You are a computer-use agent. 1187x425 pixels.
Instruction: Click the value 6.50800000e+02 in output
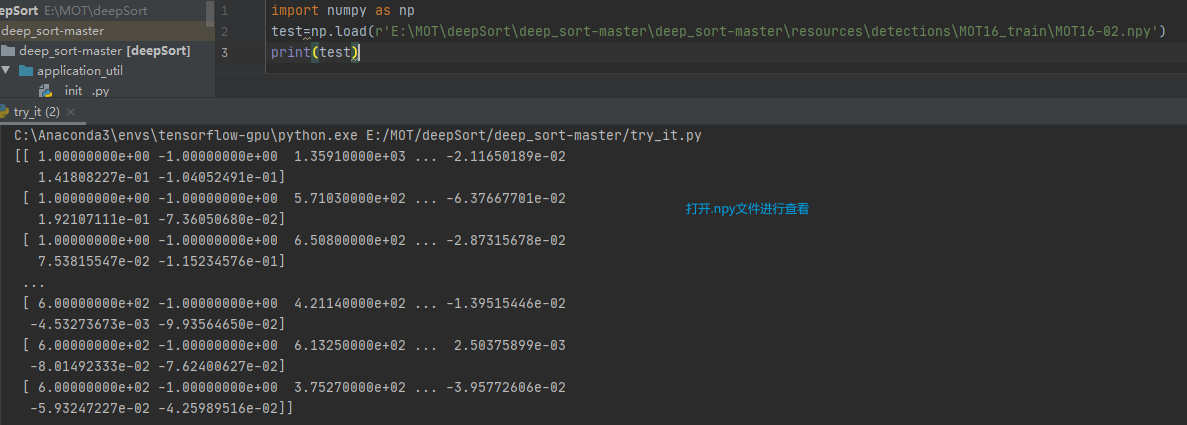tap(350, 240)
